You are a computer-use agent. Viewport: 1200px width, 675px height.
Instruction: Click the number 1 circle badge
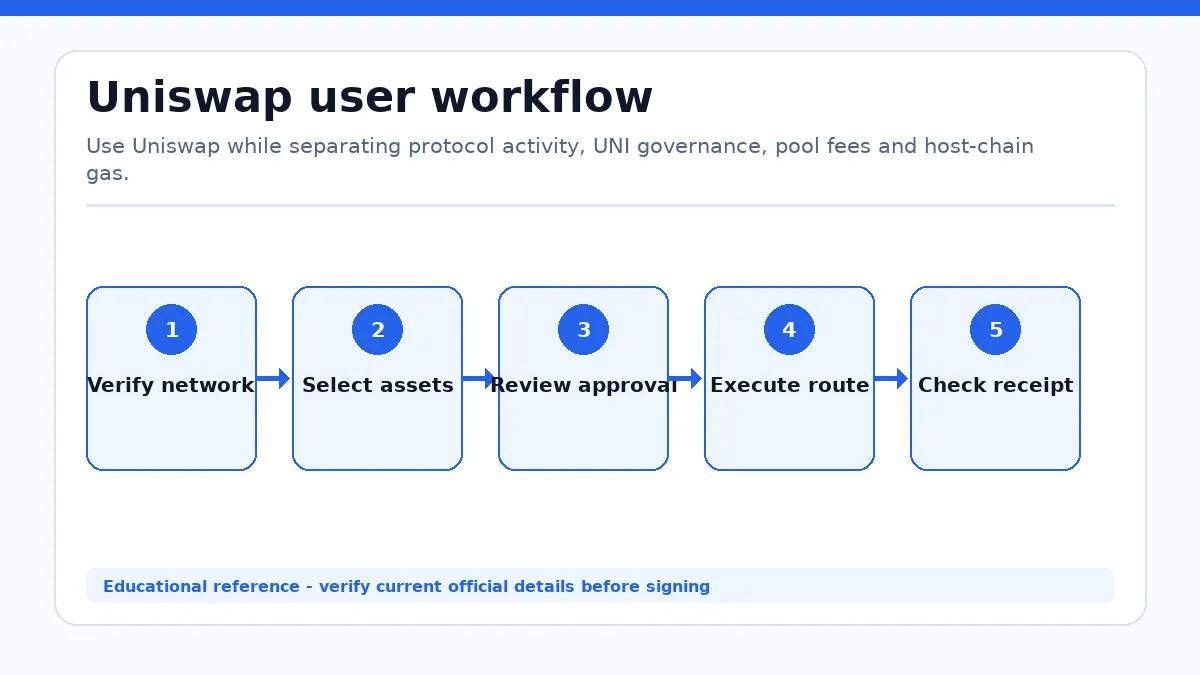point(171,330)
